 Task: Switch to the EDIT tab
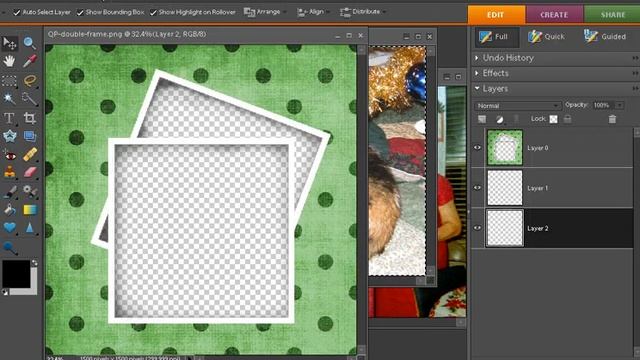click(496, 15)
